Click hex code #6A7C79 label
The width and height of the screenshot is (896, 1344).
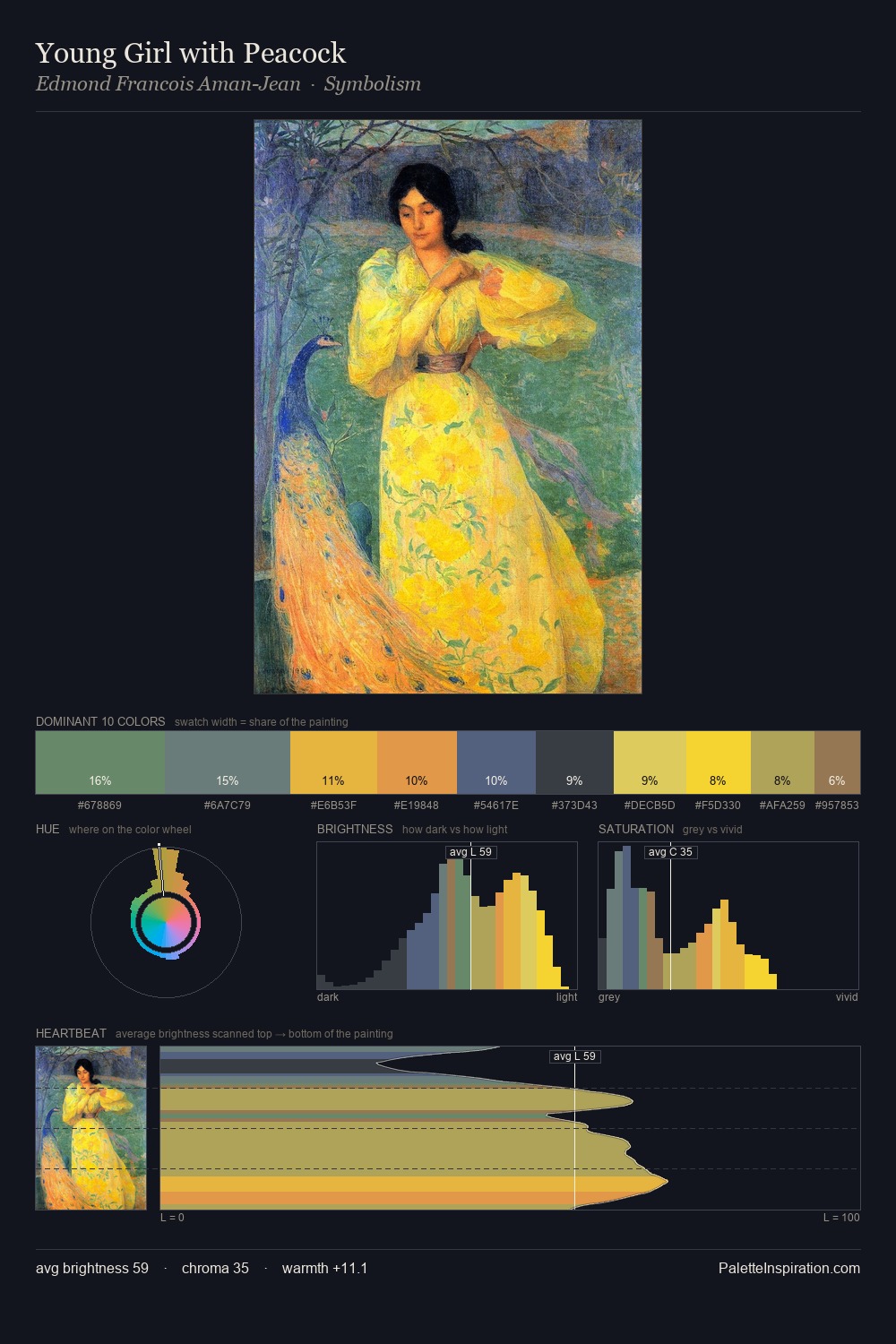point(228,806)
